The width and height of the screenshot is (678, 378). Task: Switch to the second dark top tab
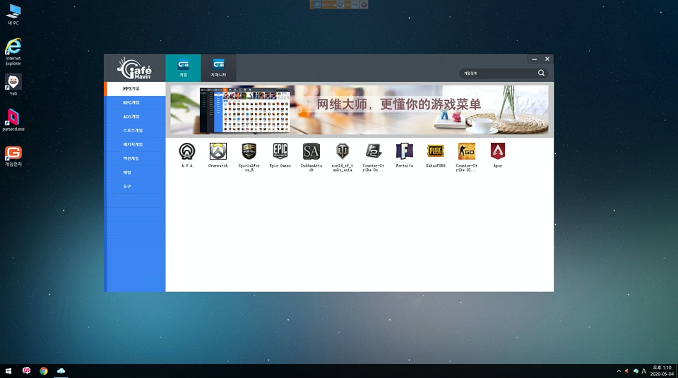click(x=218, y=68)
